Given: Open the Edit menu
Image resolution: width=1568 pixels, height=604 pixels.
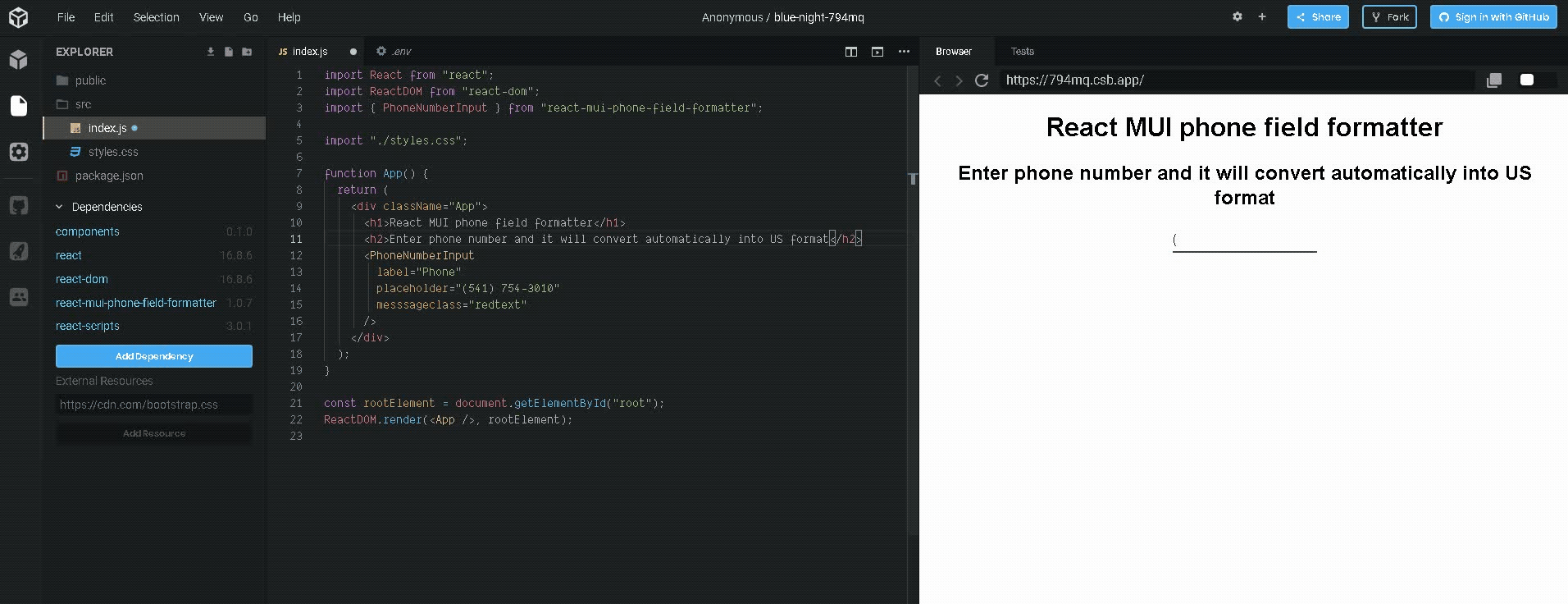Looking at the screenshot, I should [104, 17].
